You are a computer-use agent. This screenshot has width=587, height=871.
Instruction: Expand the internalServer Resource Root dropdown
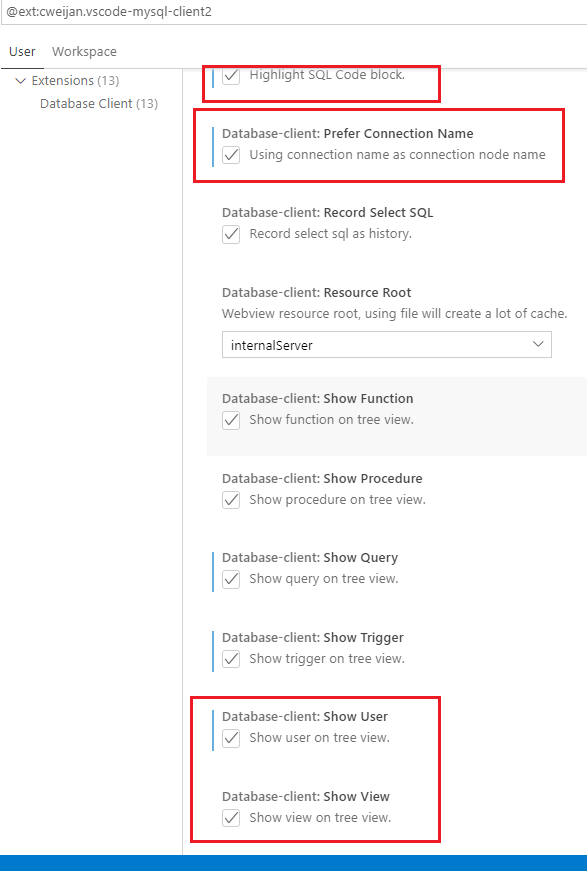[386, 344]
